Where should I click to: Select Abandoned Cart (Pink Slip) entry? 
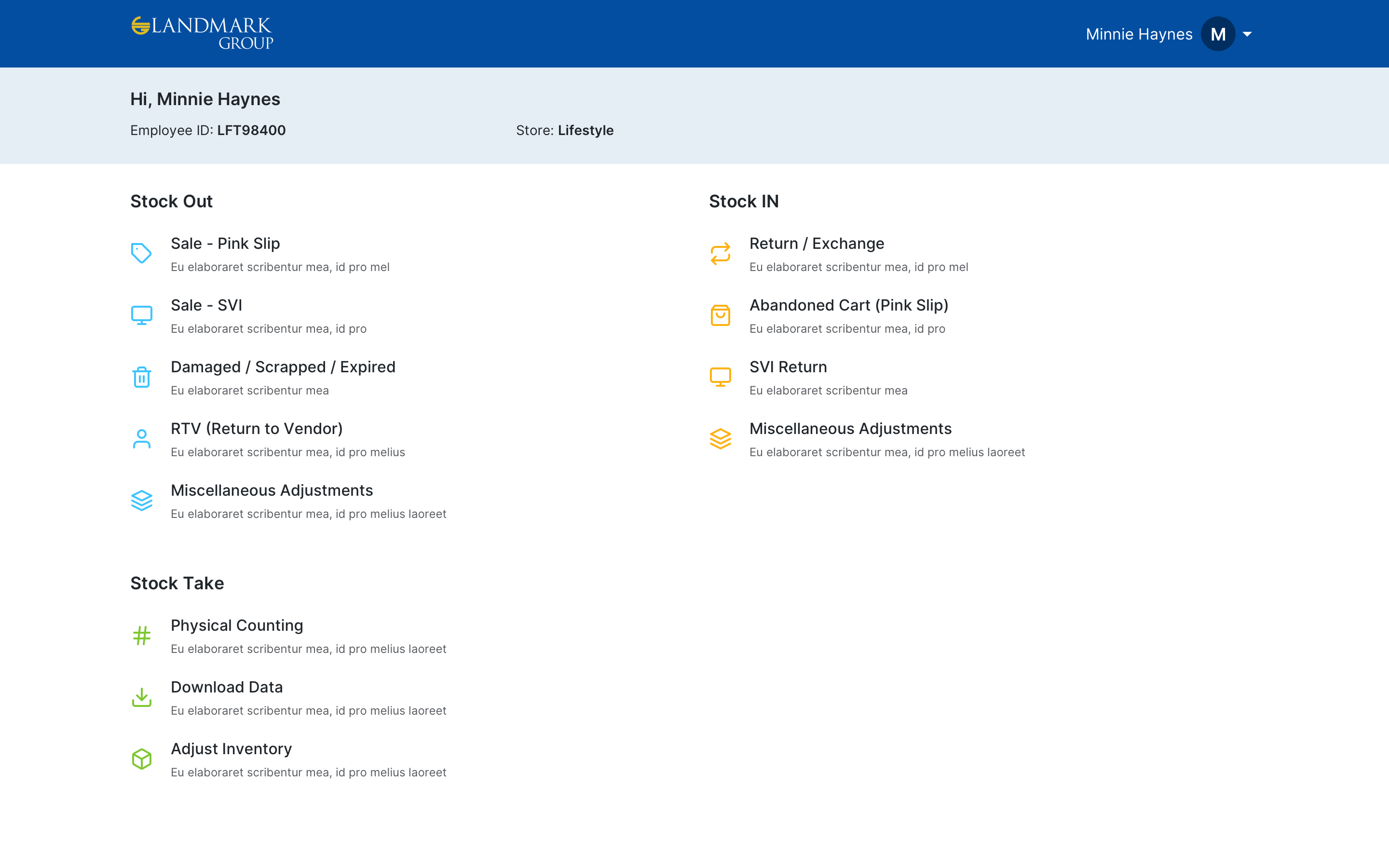(x=848, y=305)
